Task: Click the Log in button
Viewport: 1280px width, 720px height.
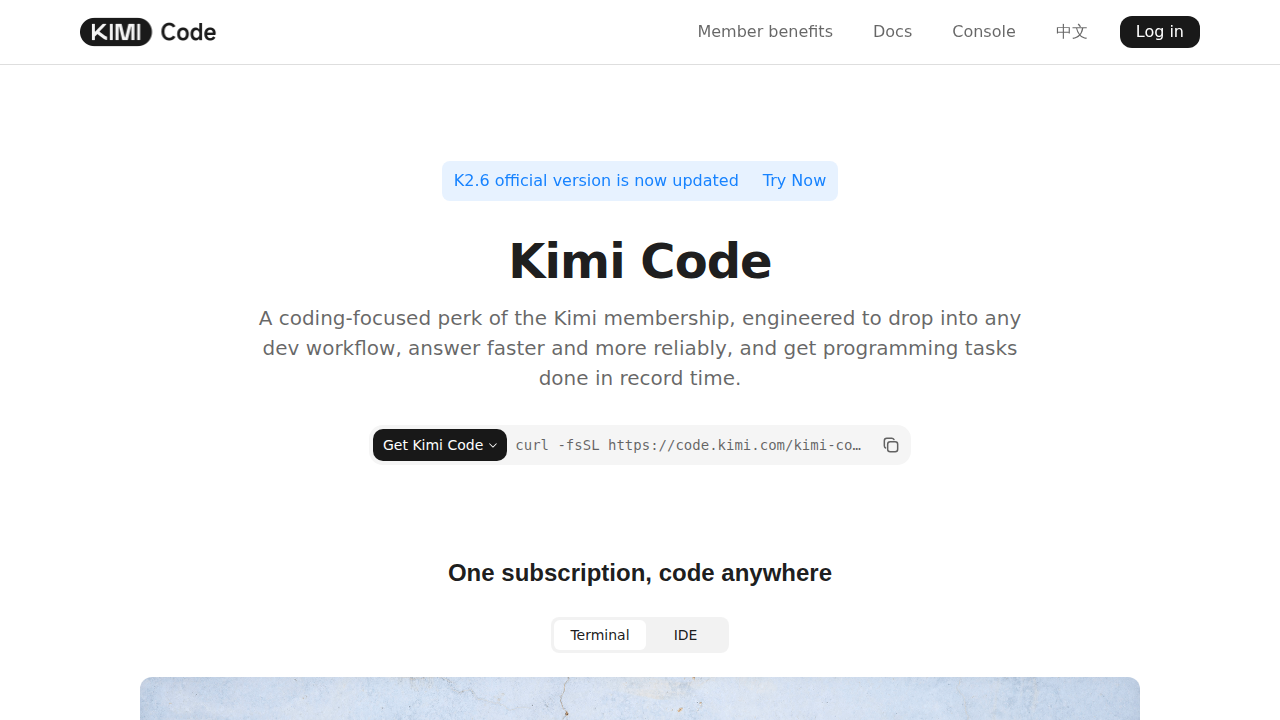Action: tap(1160, 32)
